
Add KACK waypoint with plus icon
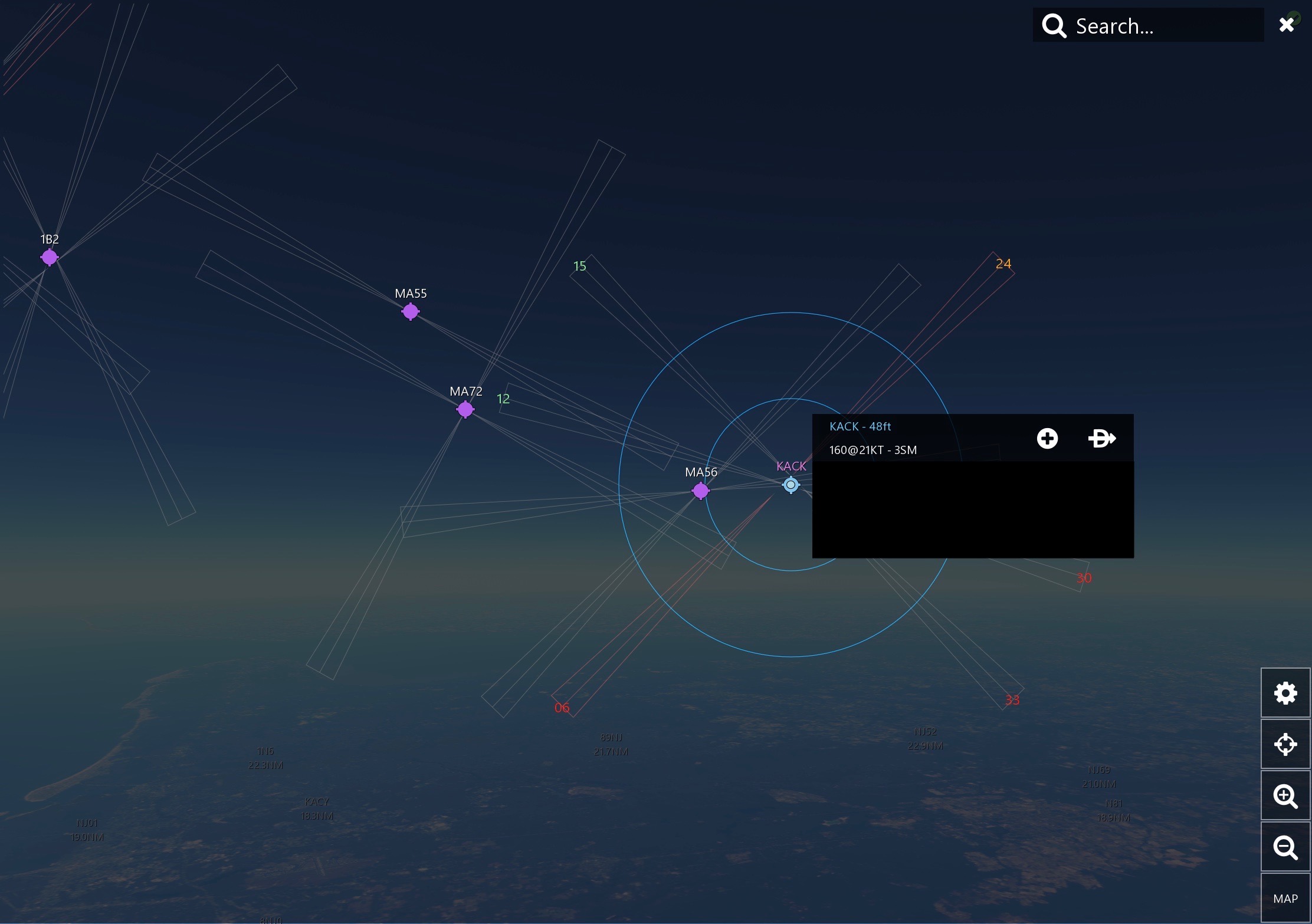click(x=1047, y=438)
